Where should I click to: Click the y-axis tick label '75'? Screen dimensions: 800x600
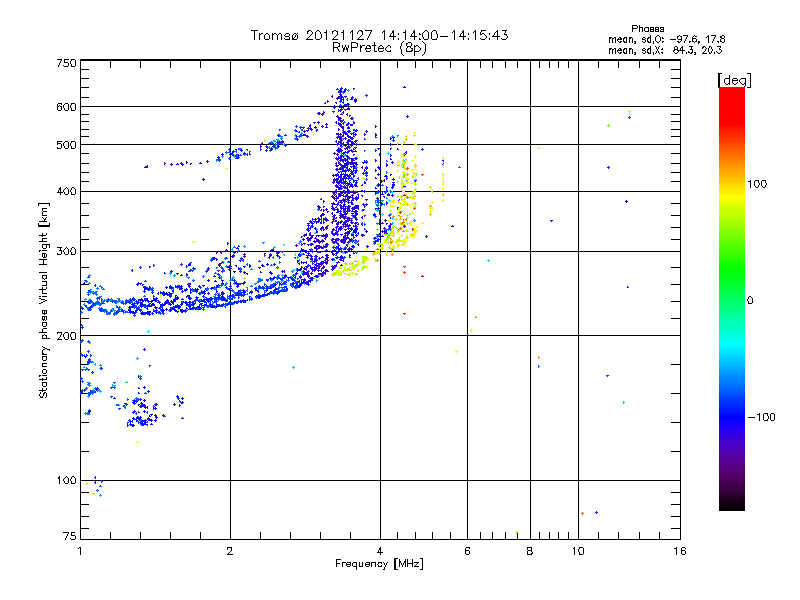pos(70,536)
